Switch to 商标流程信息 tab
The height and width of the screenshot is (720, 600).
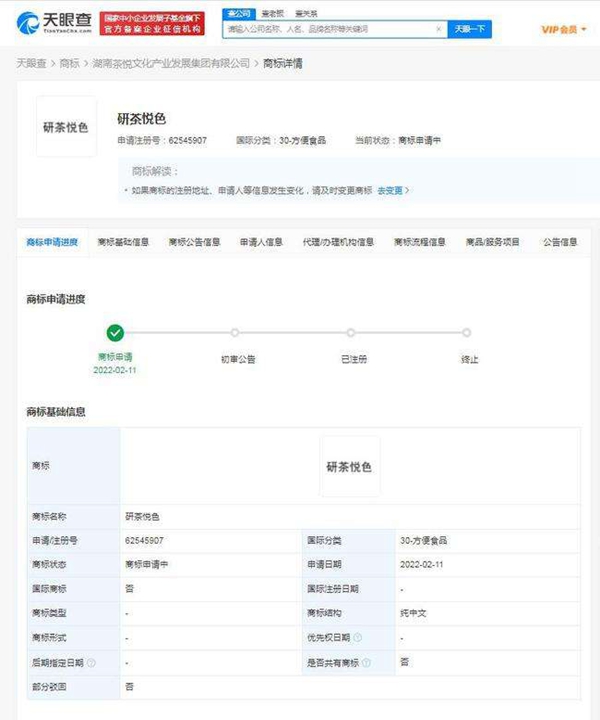tap(420, 242)
